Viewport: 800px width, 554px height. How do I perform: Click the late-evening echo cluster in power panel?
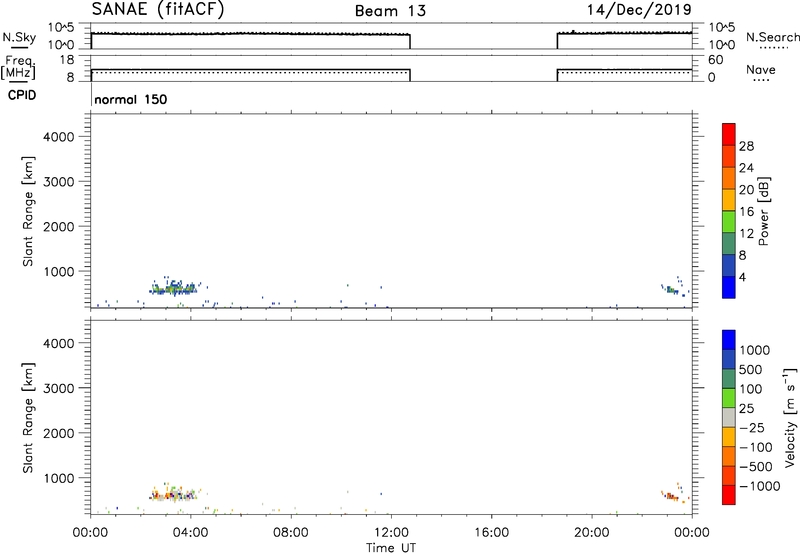pos(673,289)
